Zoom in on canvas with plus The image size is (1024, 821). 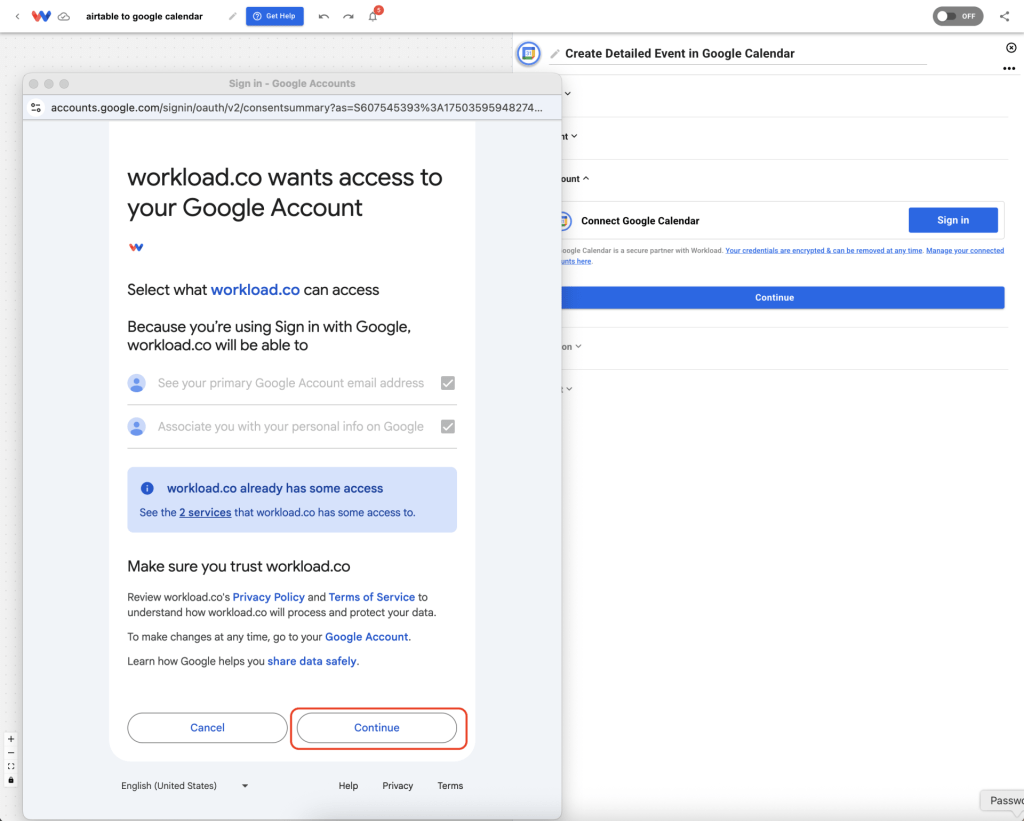(10, 739)
